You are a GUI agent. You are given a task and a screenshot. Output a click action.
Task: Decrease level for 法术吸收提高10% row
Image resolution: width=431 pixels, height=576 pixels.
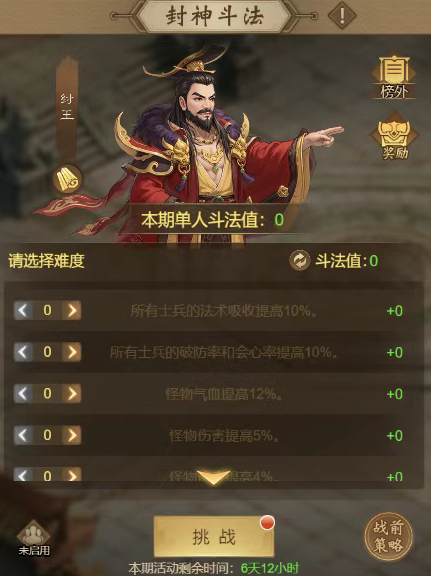(23, 310)
